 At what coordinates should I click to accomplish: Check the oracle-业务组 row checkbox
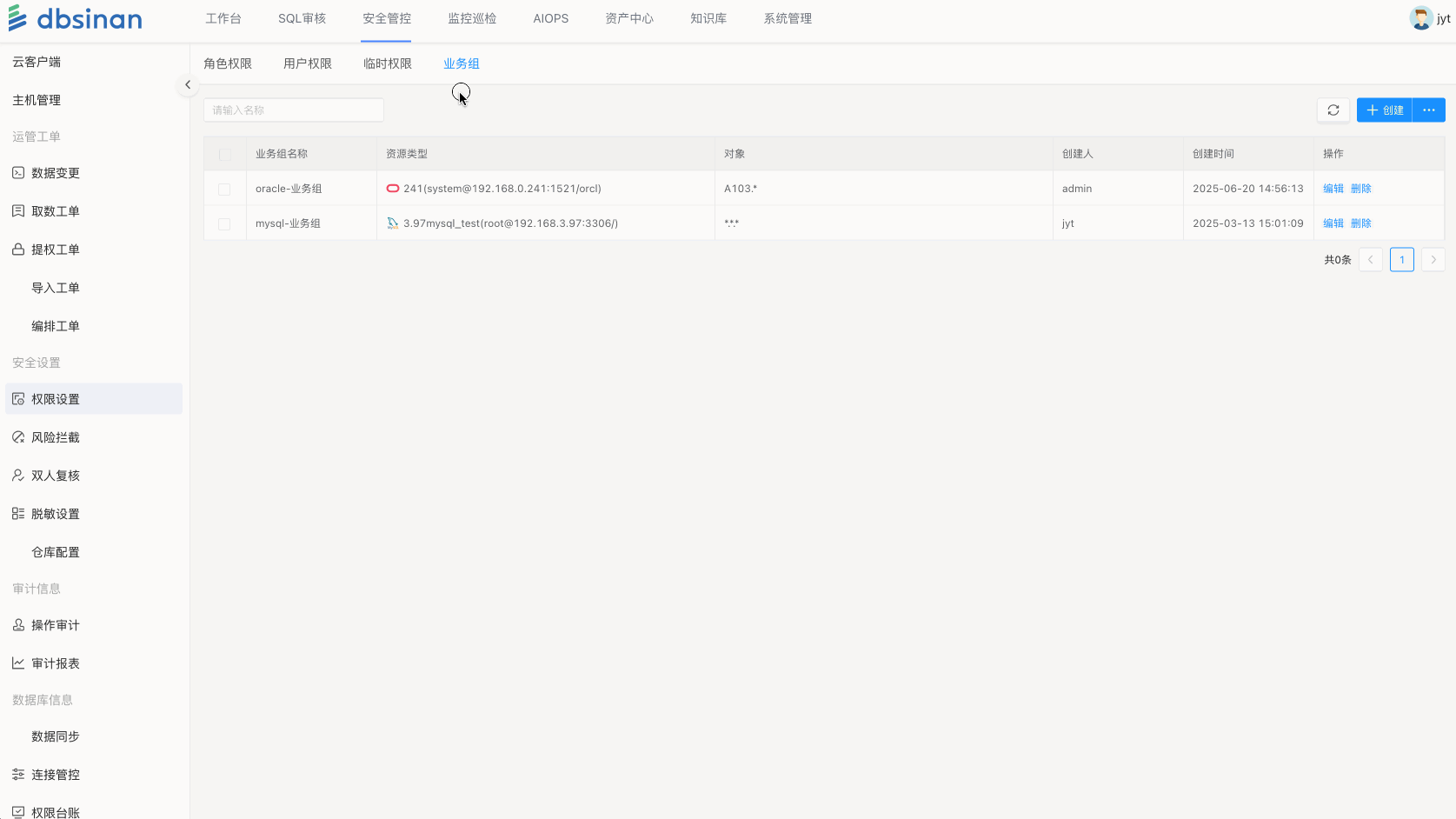click(x=224, y=189)
